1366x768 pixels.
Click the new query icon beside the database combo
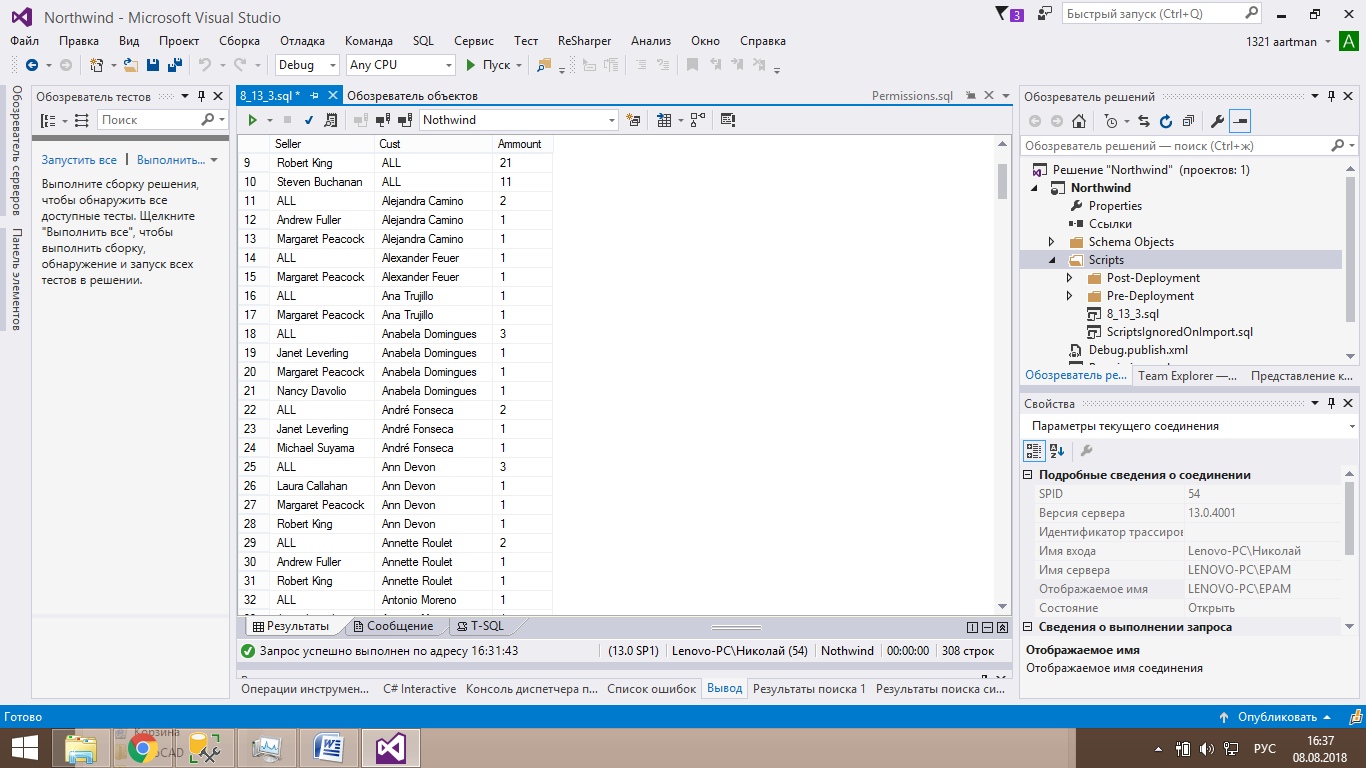tap(633, 120)
